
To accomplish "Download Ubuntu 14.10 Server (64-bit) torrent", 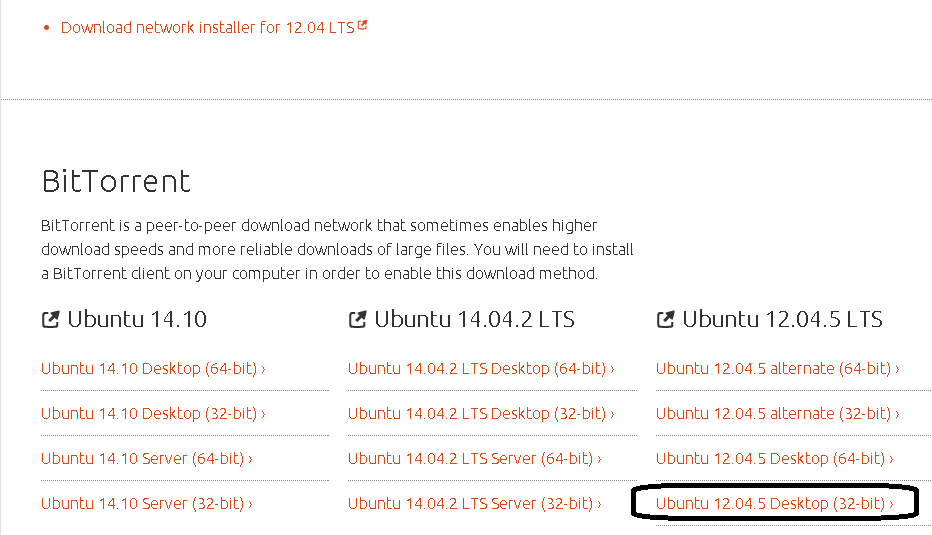I will [146, 459].
